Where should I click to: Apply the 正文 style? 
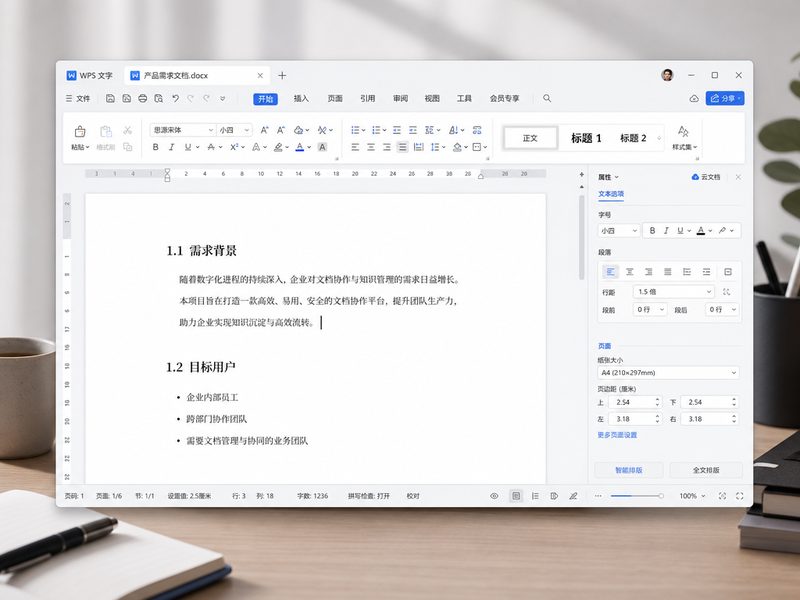530,138
